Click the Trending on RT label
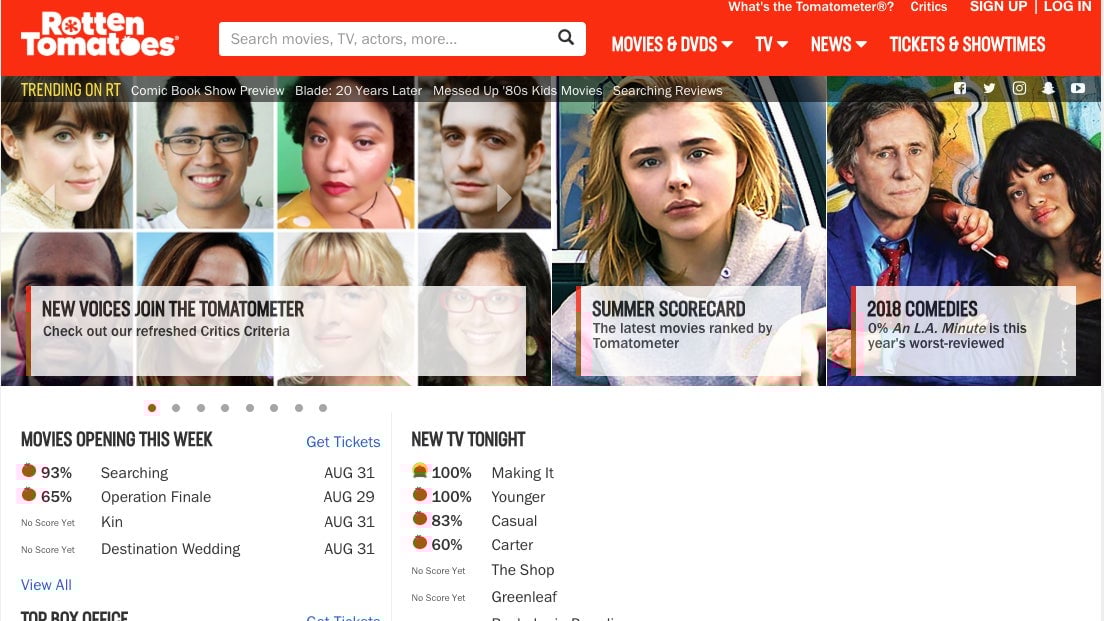This screenshot has width=1104, height=621. [x=70, y=90]
